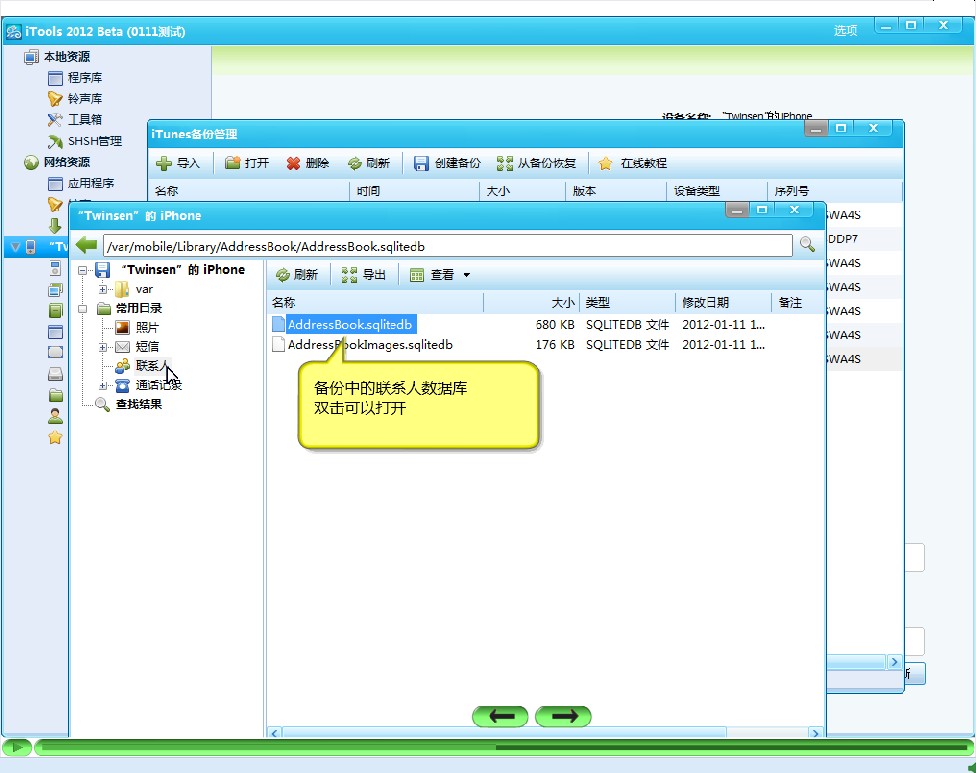Select 铃声库 (Ringtone Library) in sidebar

85,99
